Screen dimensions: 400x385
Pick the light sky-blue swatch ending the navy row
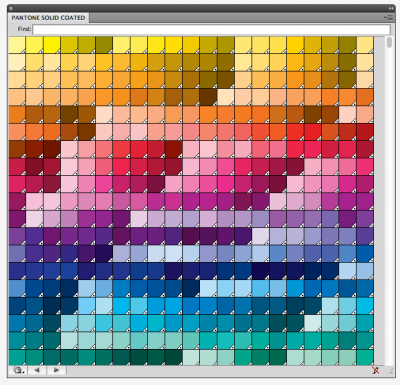click(x=365, y=271)
